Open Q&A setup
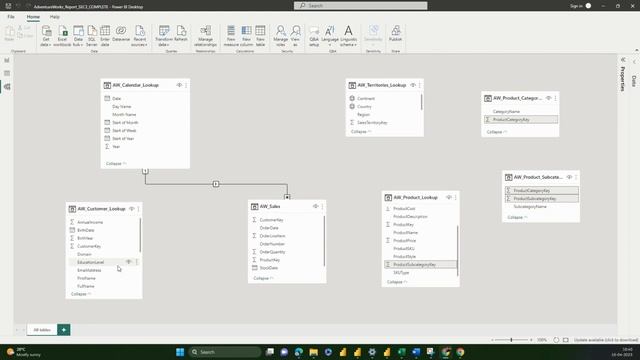The image size is (640, 360). pos(314,36)
